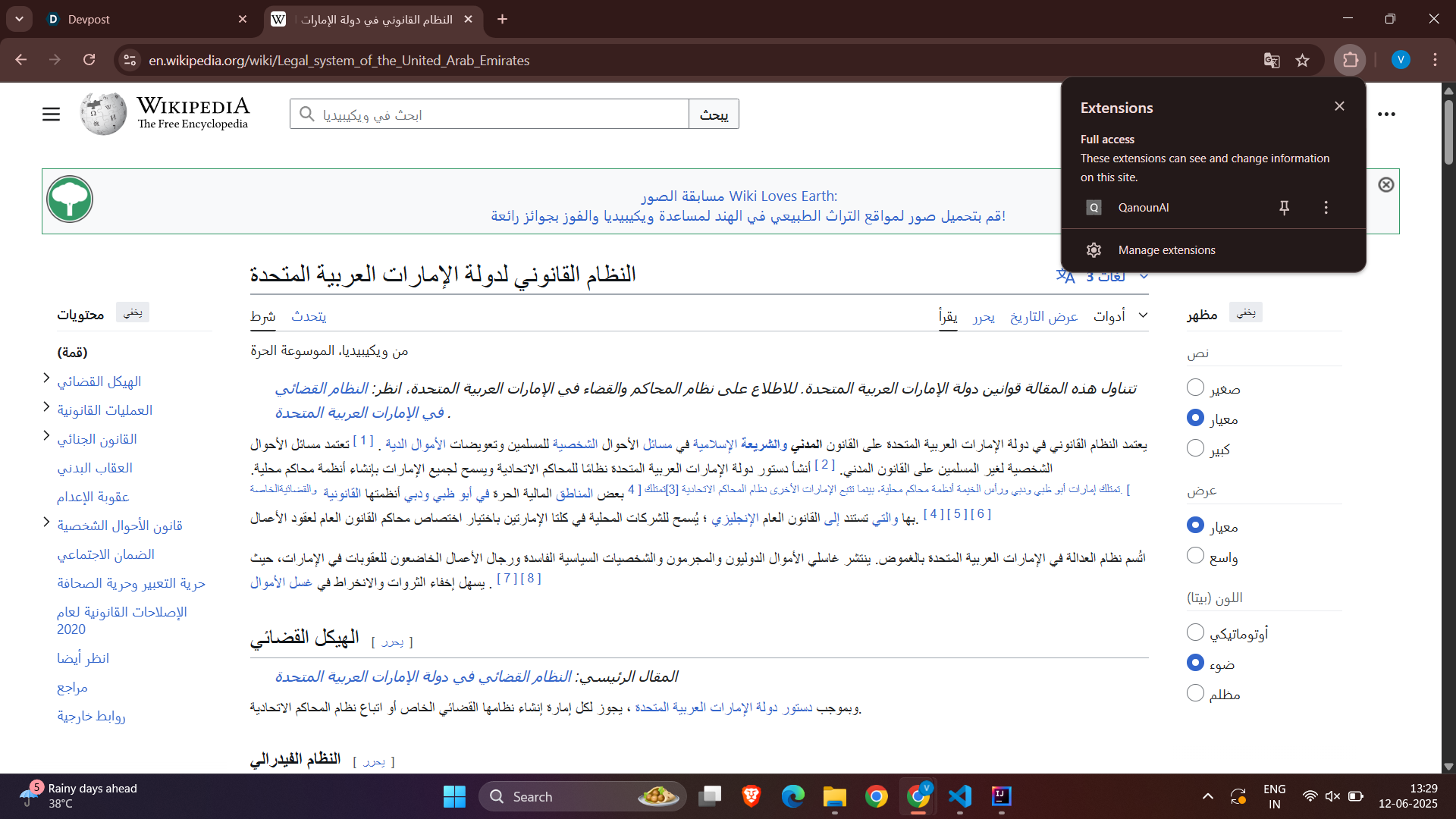
Task: Open Wikipedia main hamburger menu
Action: point(51,115)
